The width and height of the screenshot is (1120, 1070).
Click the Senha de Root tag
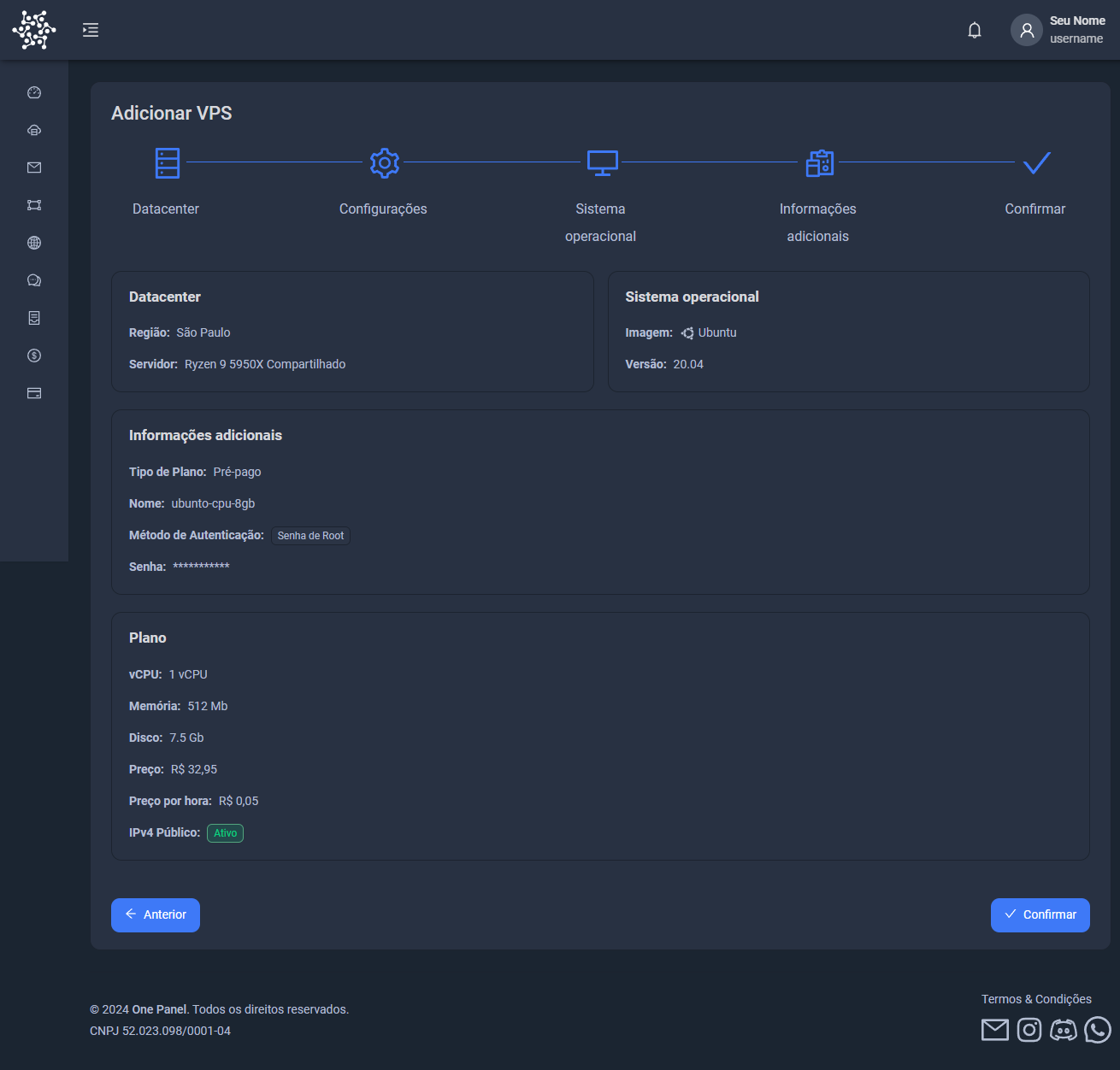pos(311,536)
